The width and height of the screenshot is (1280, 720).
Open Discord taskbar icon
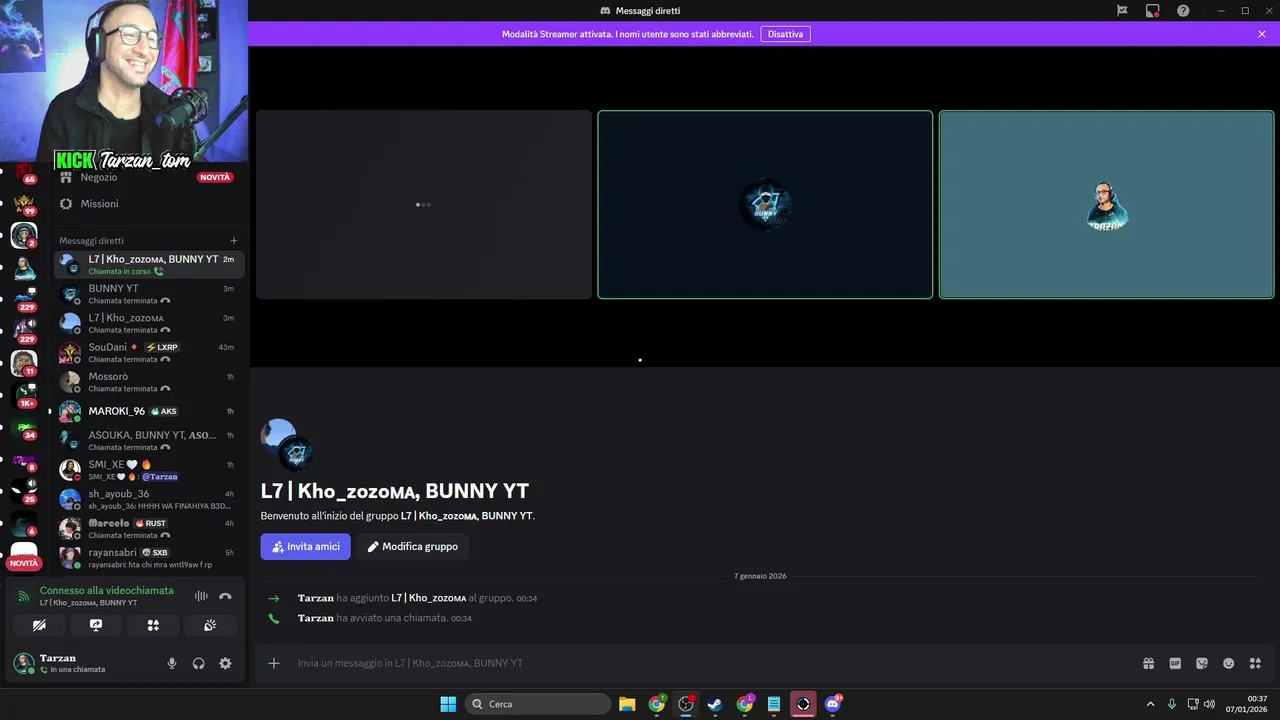[833, 704]
